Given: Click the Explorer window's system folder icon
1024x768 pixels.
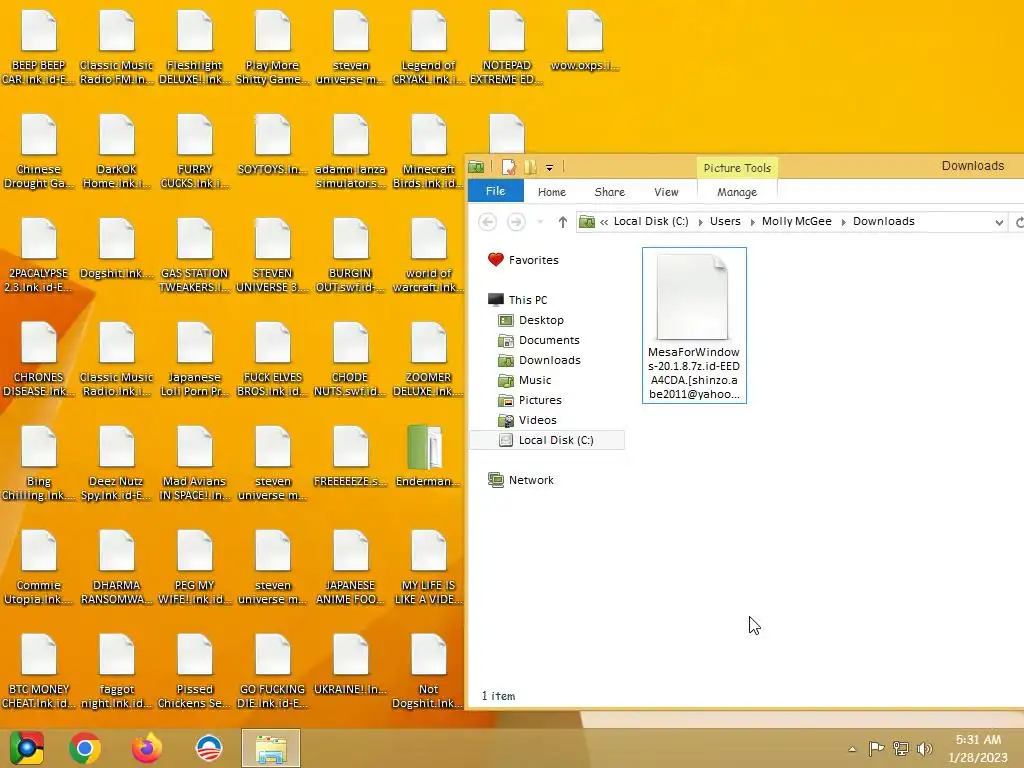Looking at the screenshot, I should click(x=476, y=167).
